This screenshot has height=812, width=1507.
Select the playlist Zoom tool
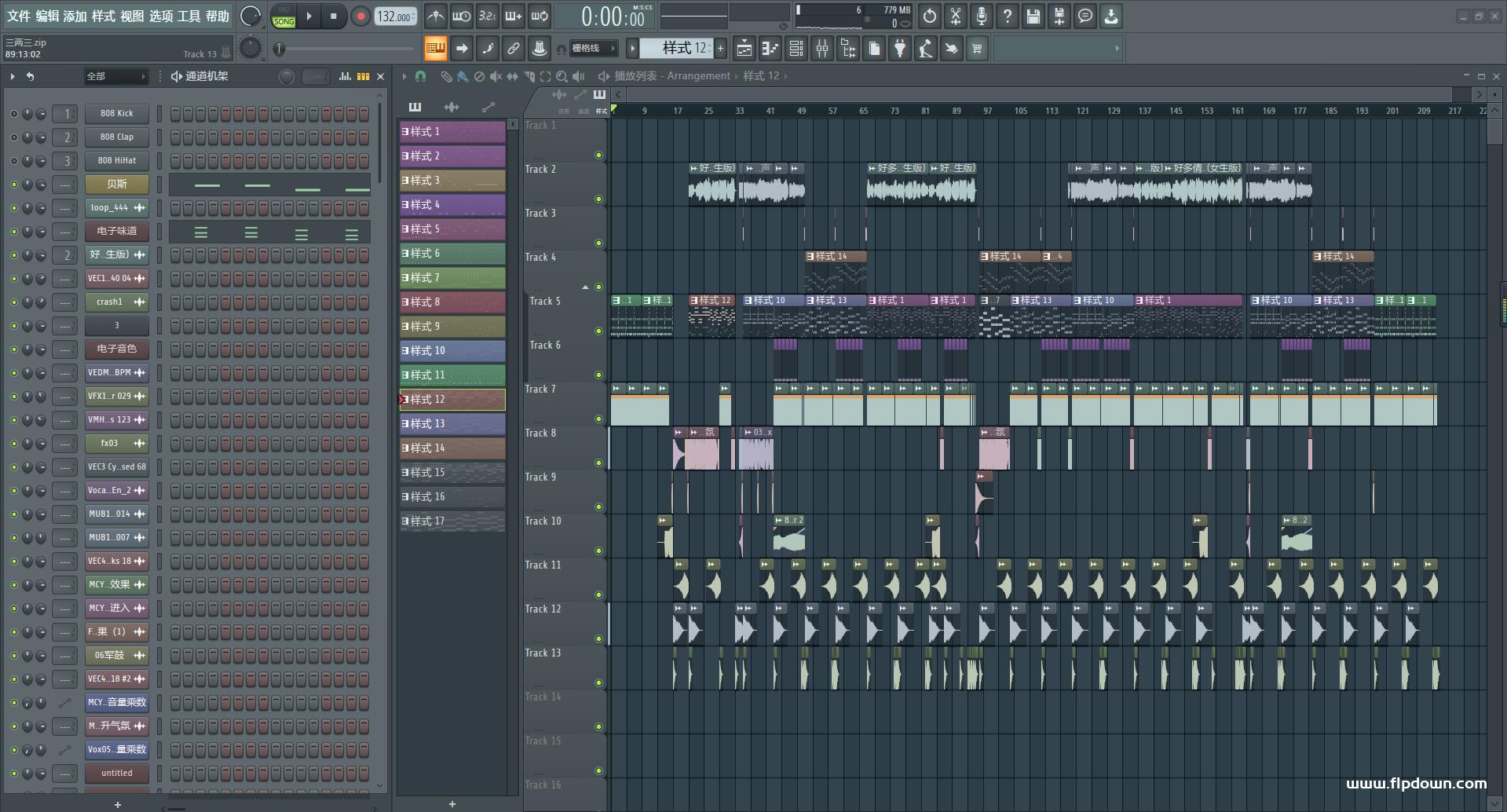[x=561, y=76]
